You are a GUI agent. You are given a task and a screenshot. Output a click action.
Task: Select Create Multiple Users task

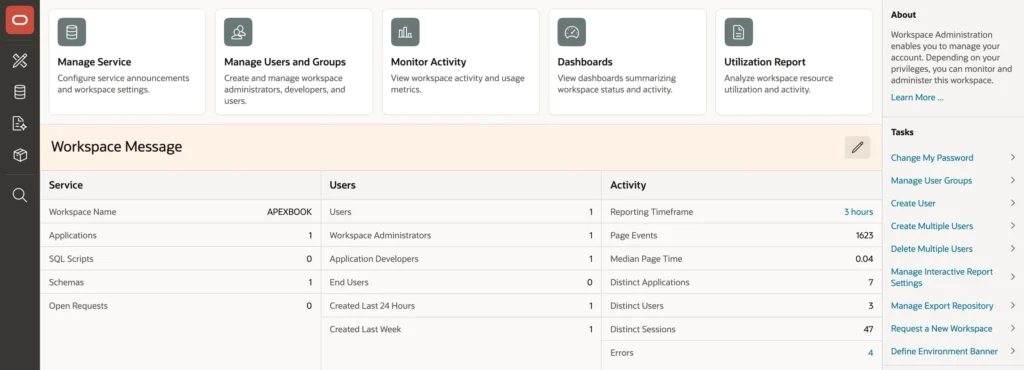click(932, 226)
